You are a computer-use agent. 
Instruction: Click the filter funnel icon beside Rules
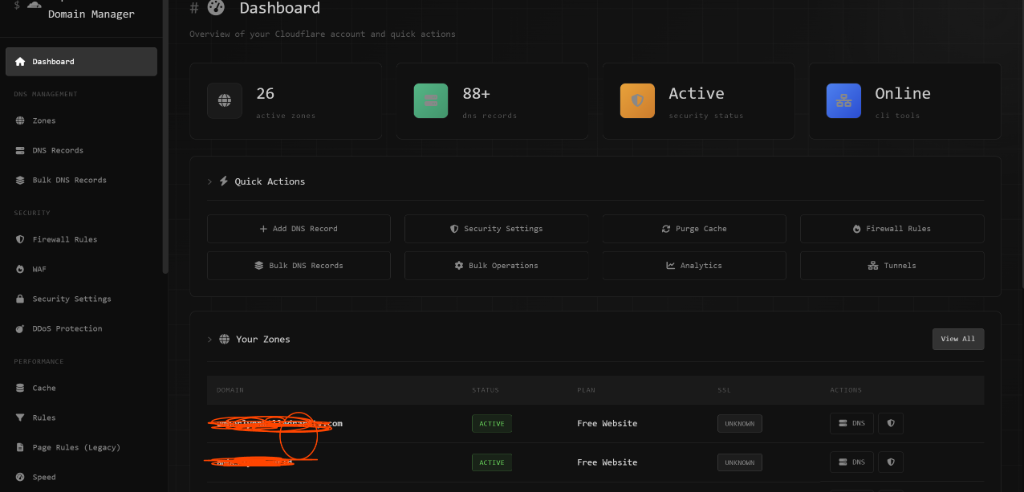click(x=20, y=418)
